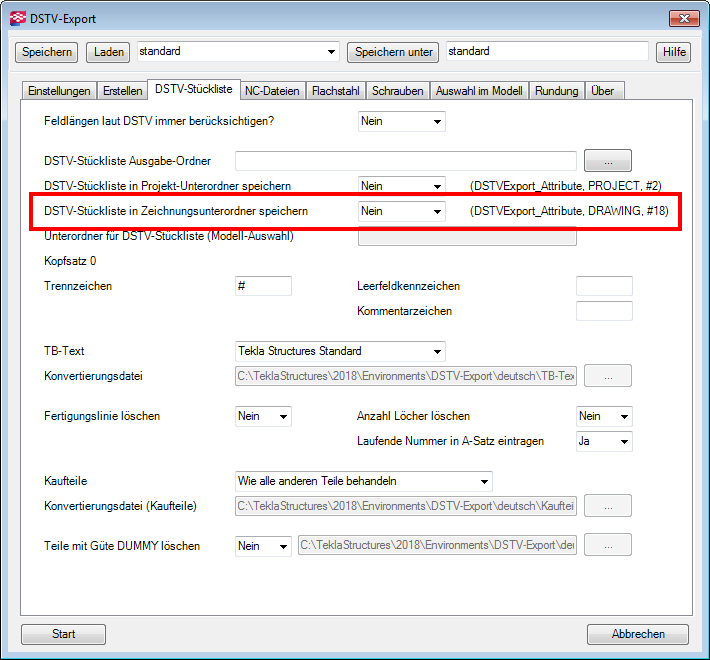710x660 pixels.
Task: Switch to the Einstellungen tab
Action: click(x=59, y=91)
